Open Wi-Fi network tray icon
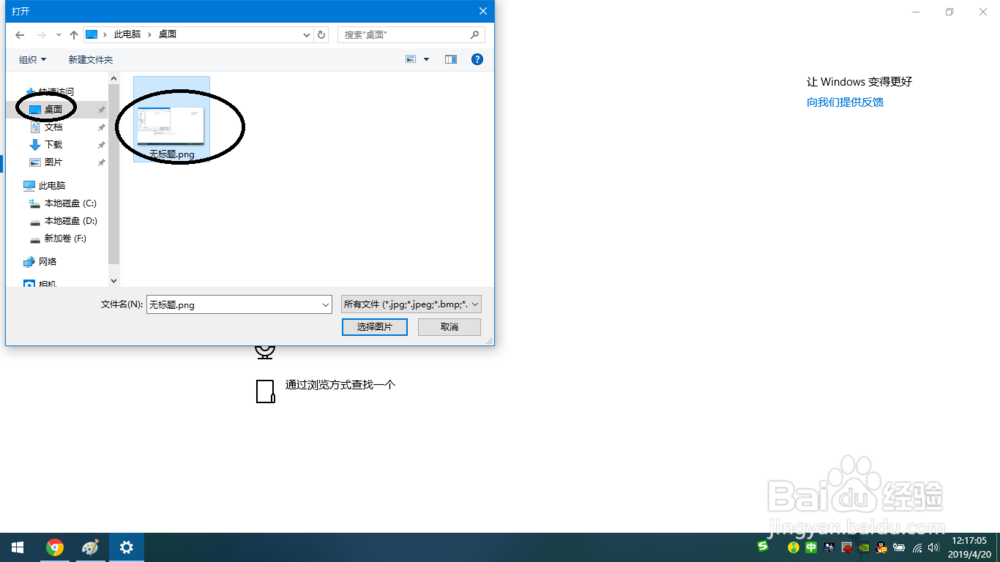 coord(917,547)
